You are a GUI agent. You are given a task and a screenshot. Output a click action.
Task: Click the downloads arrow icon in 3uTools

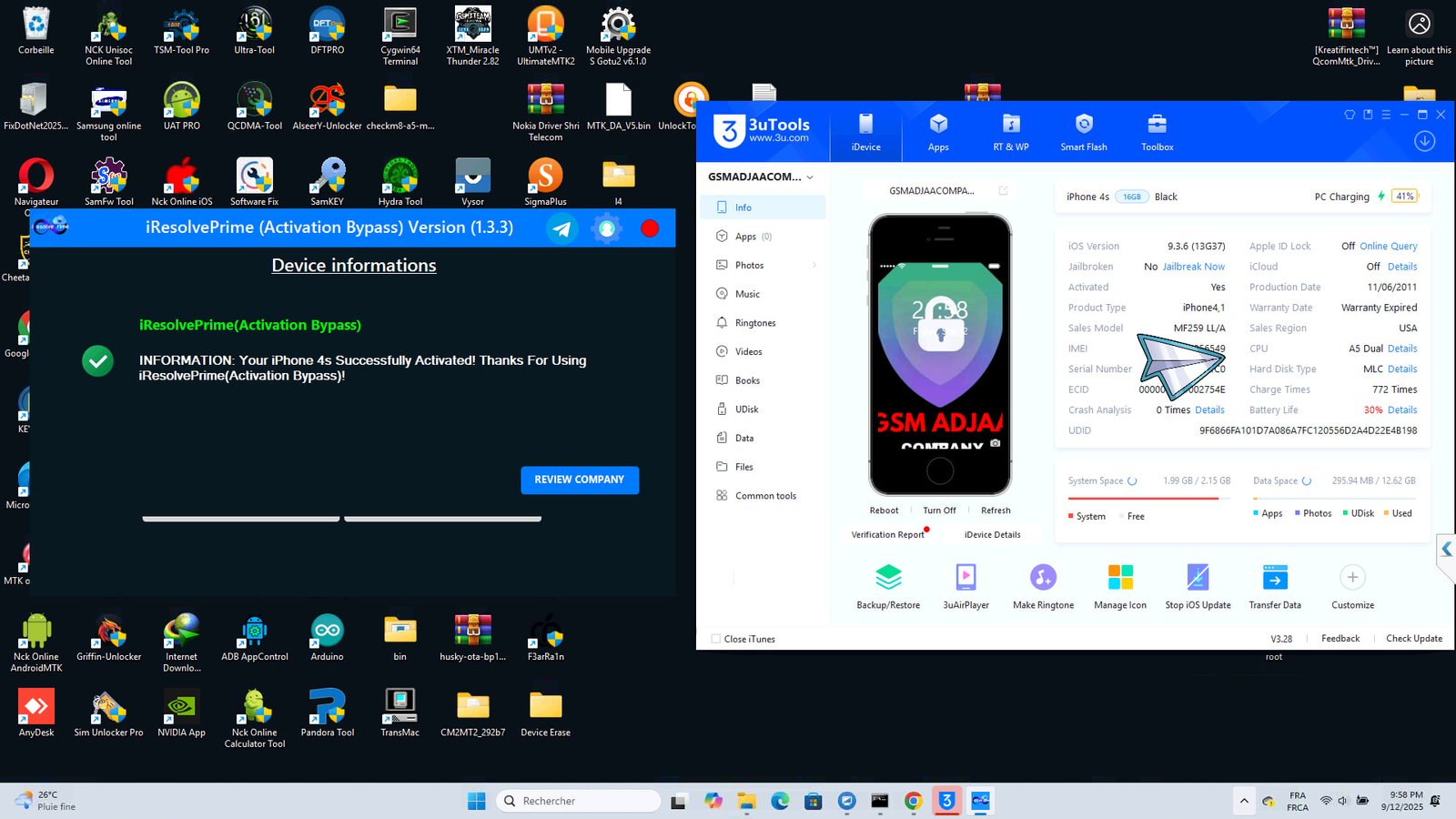(1424, 141)
